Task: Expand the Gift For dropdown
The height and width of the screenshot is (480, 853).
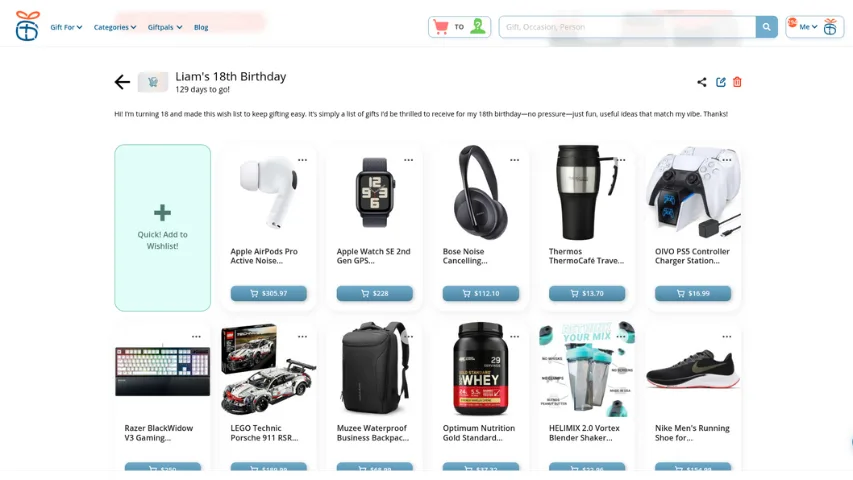Action: (x=66, y=27)
